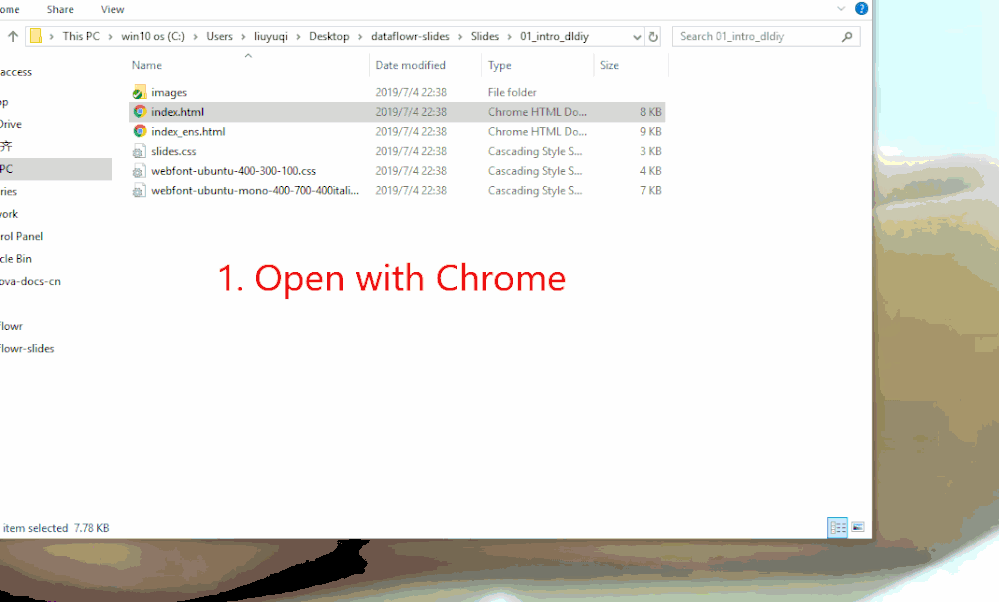This screenshot has width=999, height=602.
Task: Go to Desktop in breadcrumb
Action: tap(329, 36)
